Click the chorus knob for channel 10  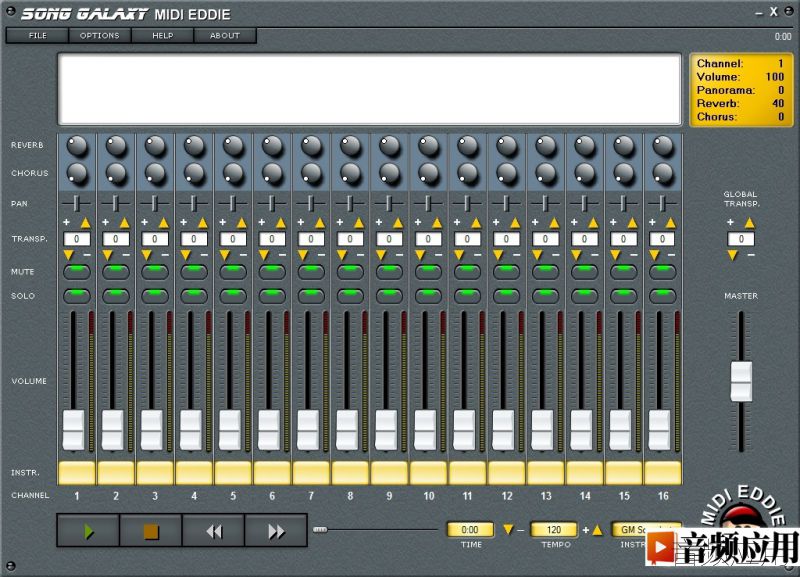coord(429,173)
